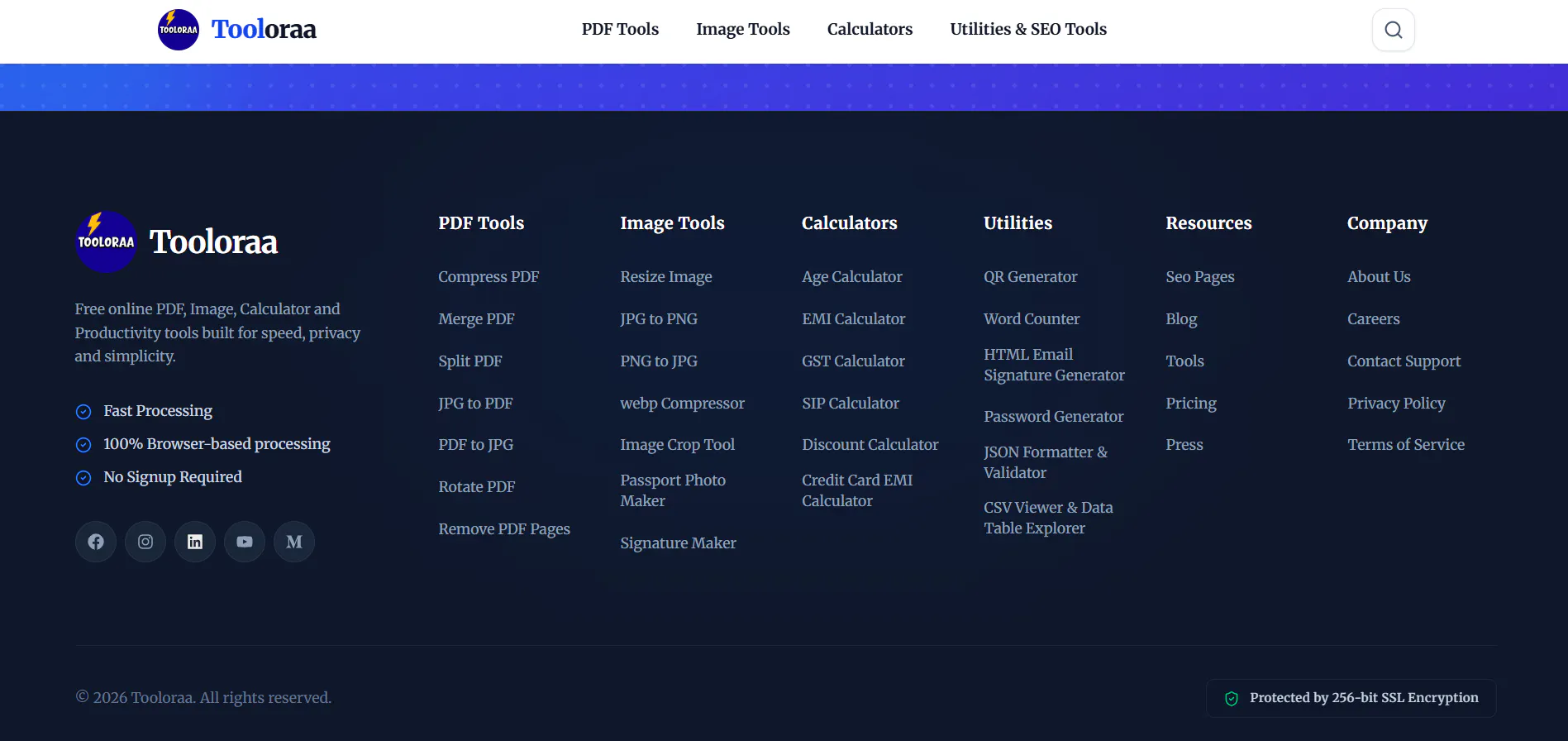The width and height of the screenshot is (1568, 741).
Task: Click the search icon in the header
Action: coord(1393,30)
